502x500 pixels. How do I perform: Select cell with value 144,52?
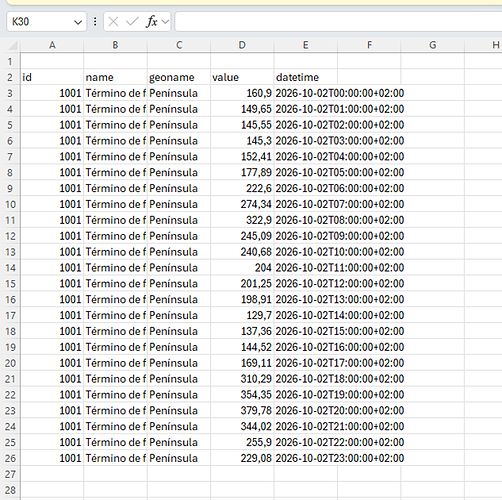click(x=242, y=347)
